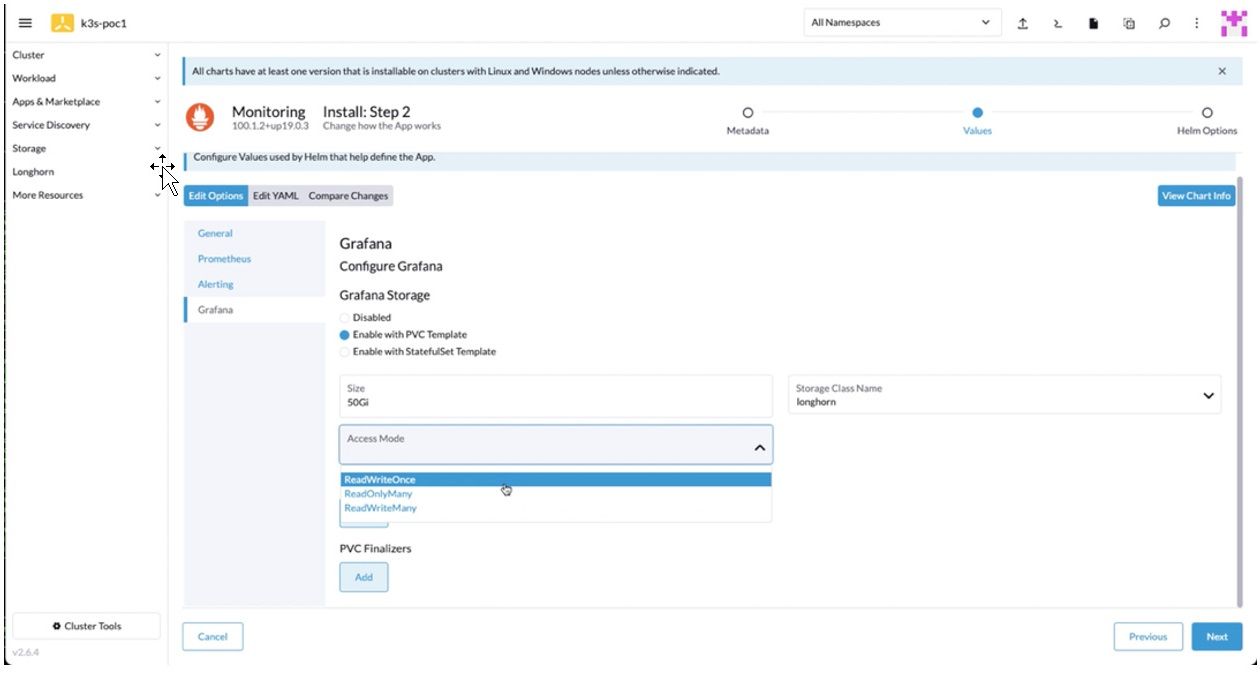
Task: Click the download KubeConfig file icon
Action: [1093, 23]
